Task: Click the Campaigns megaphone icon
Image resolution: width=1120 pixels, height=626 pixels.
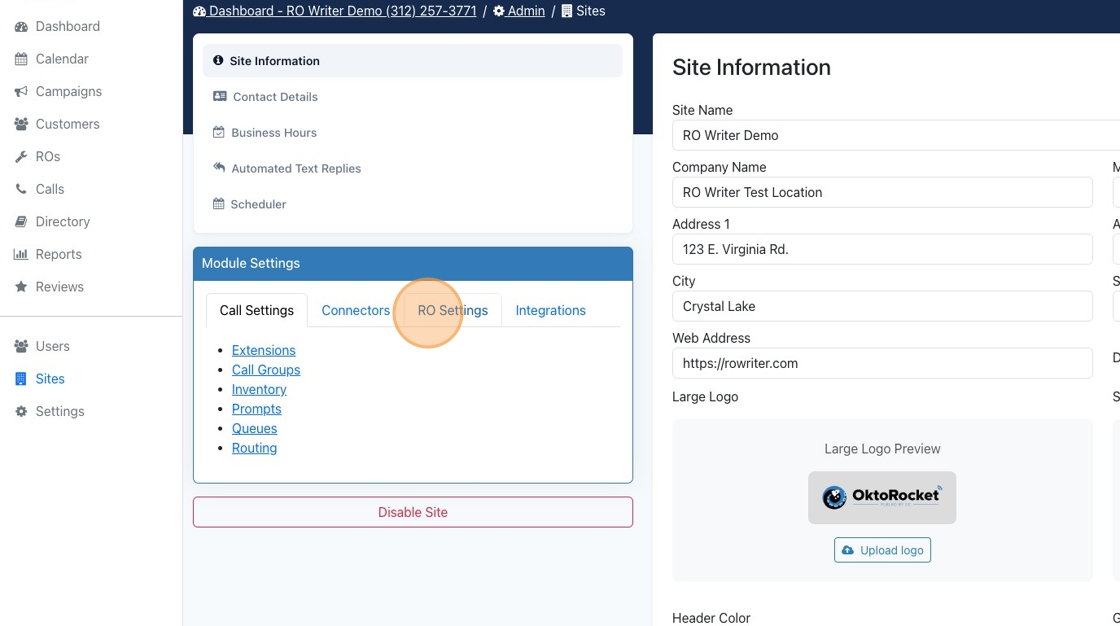Action: (x=21, y=91)
